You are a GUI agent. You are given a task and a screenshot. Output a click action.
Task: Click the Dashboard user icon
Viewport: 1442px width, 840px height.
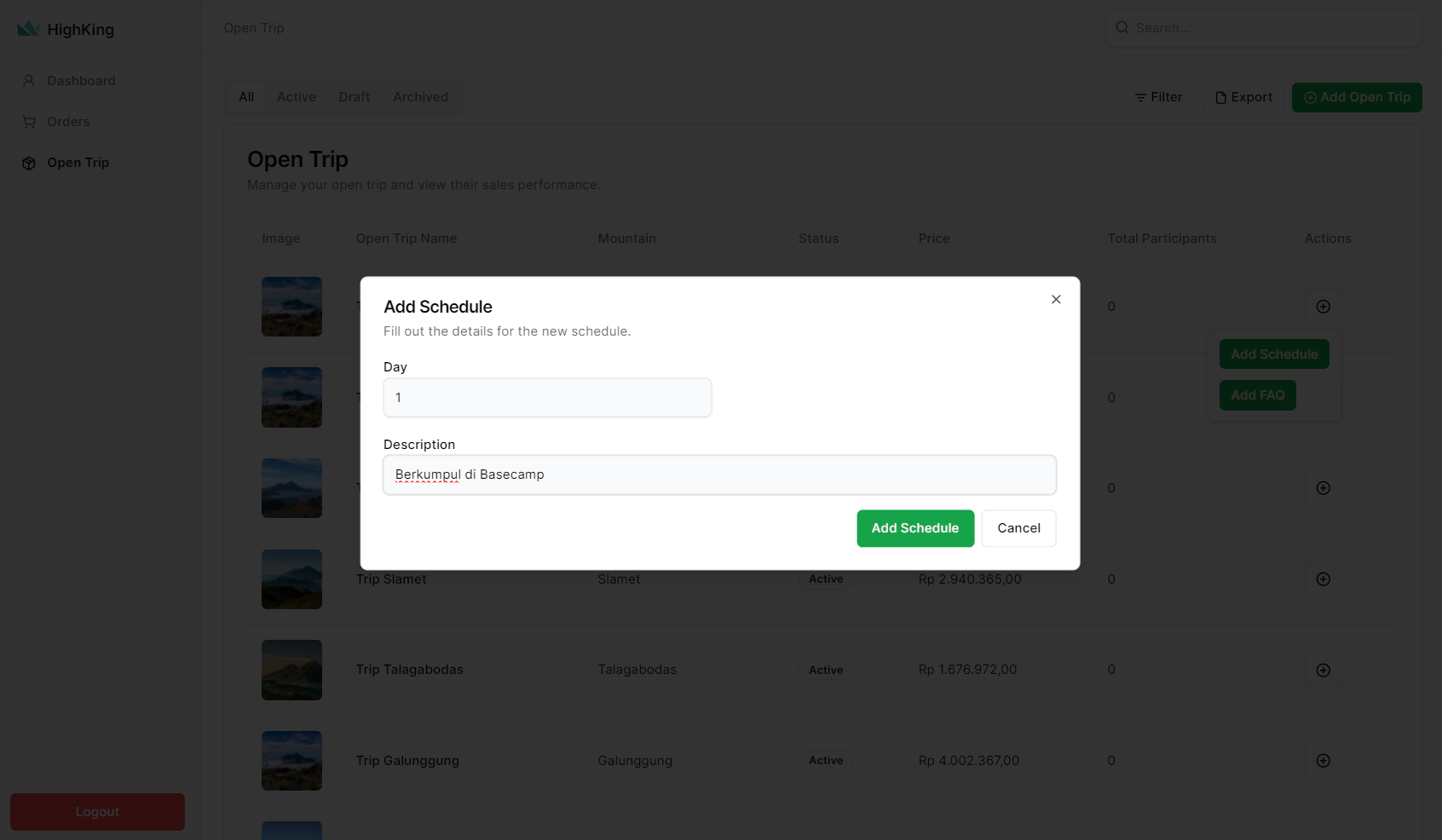click(x=29, y=81)
